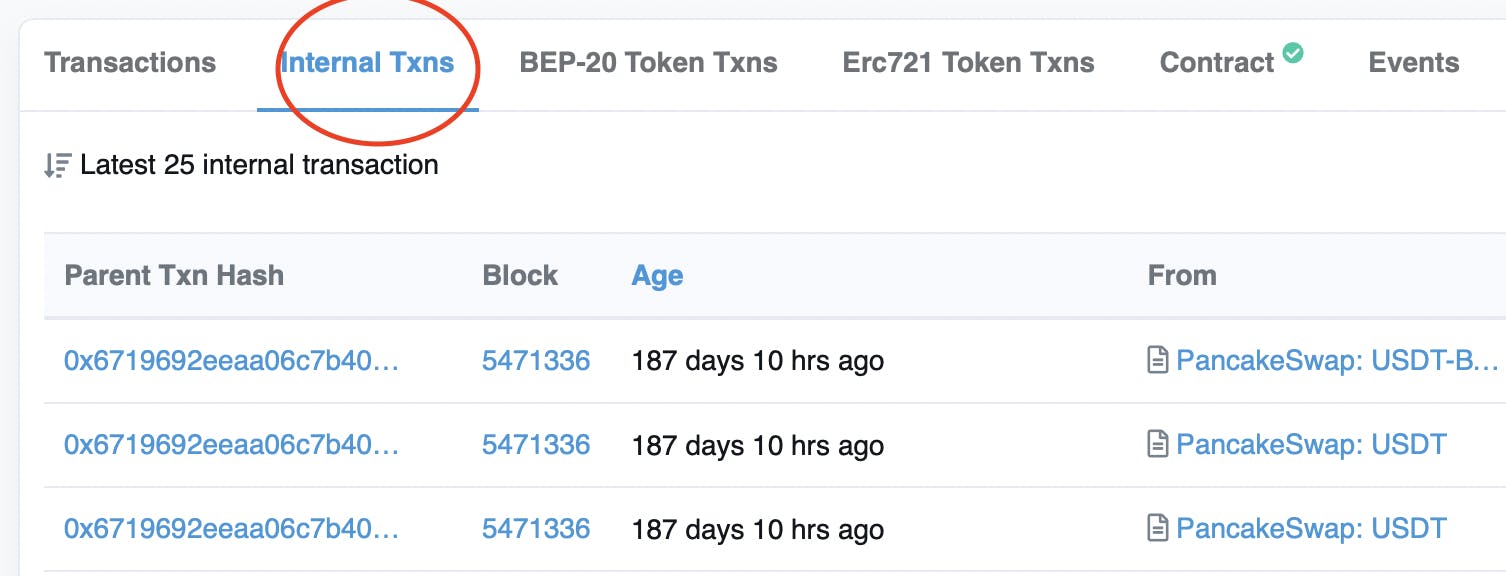The image size is (1506, 576).
Task: Switch to BEP-20 Token Txns tab
Action: click(648, 63)
